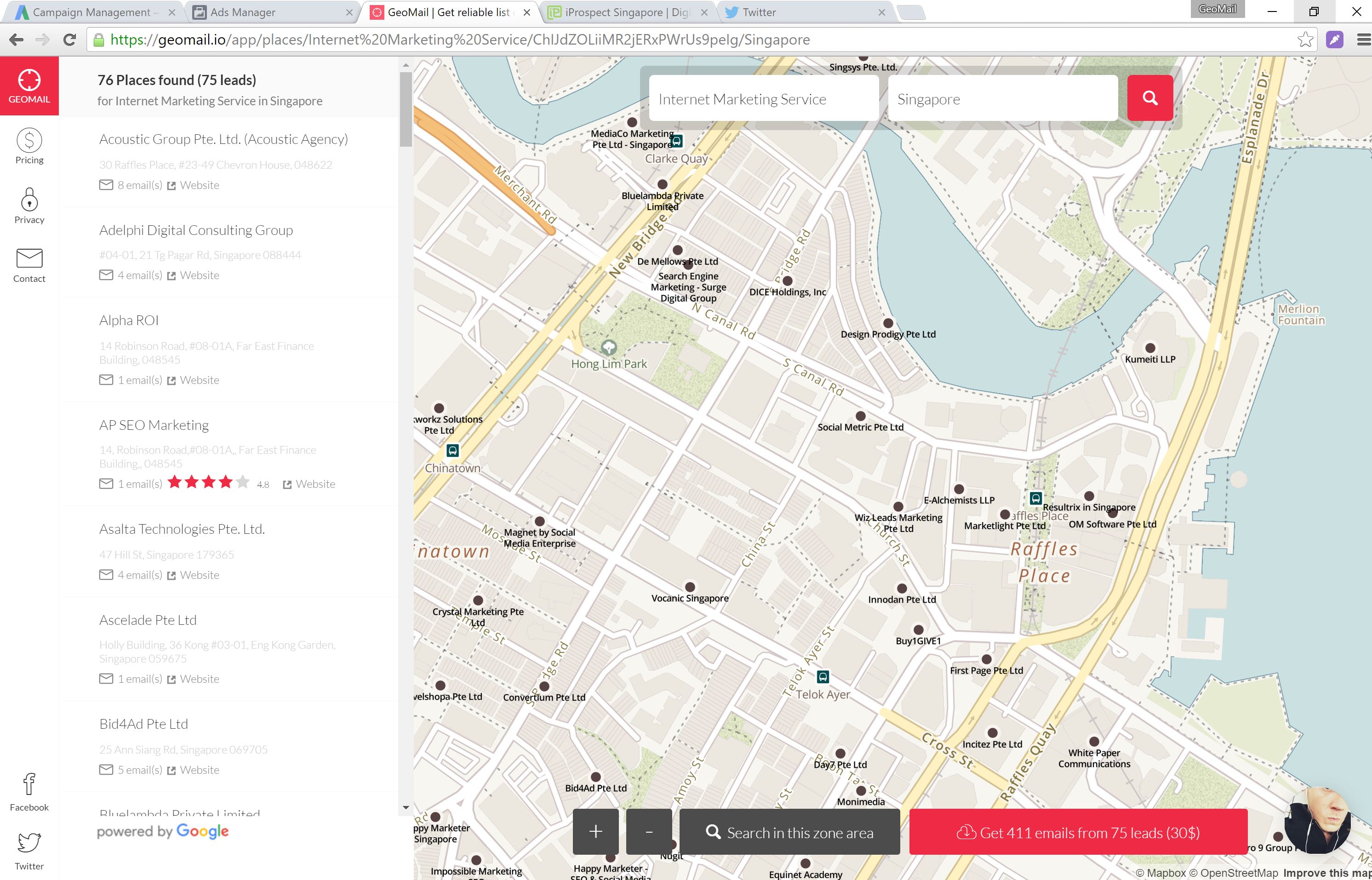Select the First Page Pte Ltd marker
Screen dimensions: 1372x880
coord(987,659)
